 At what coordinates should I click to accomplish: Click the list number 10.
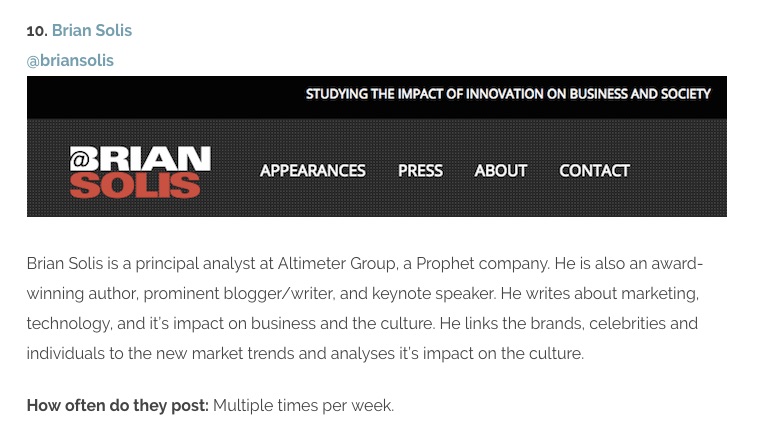[37, 31]
